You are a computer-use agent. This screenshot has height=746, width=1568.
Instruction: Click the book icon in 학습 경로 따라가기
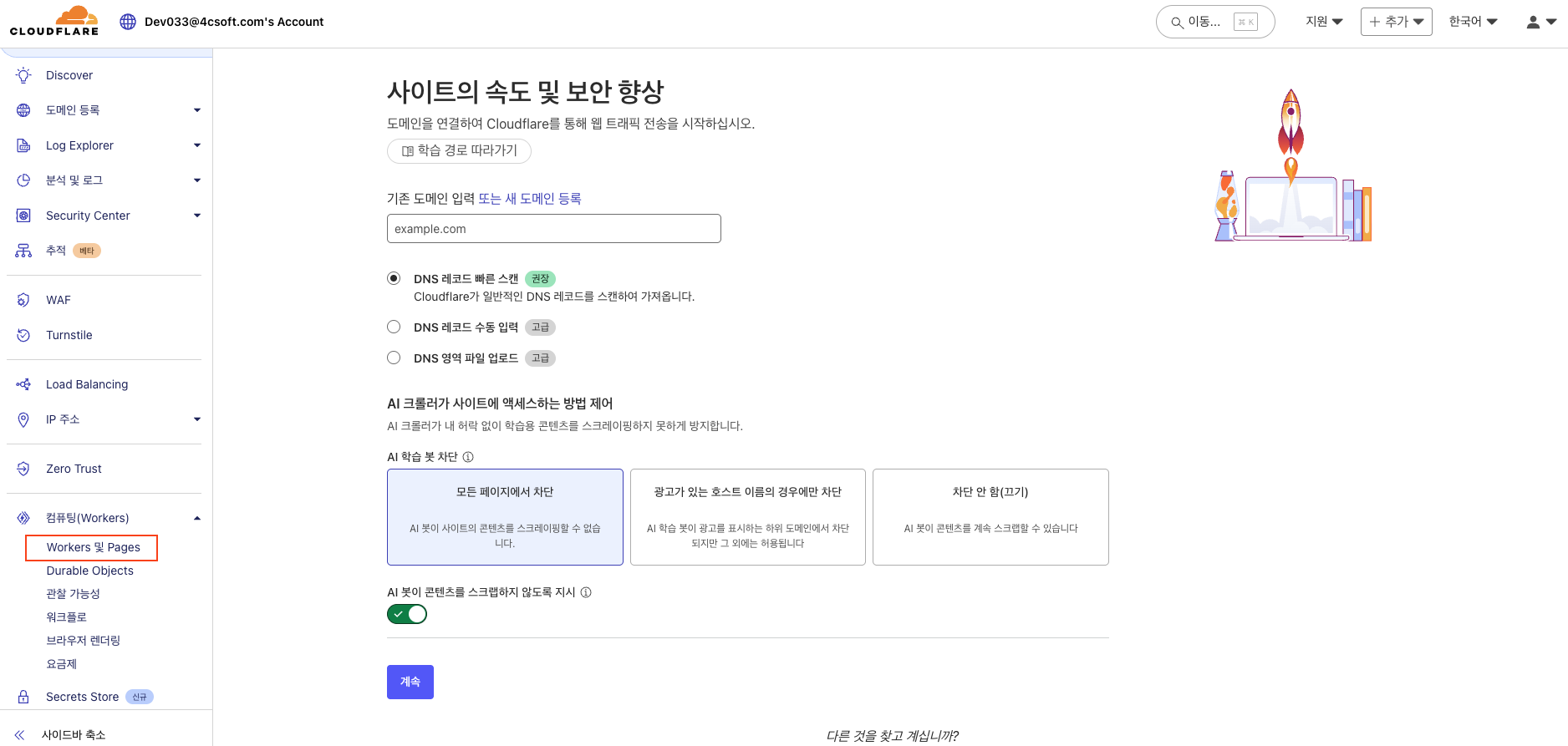tap(408, 151)
